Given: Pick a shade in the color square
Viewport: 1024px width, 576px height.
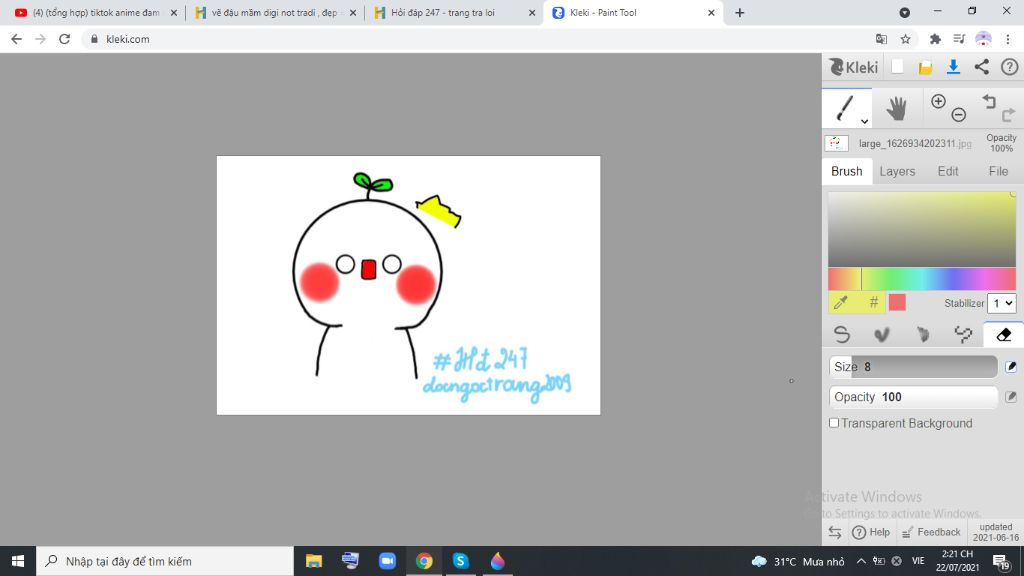Looking at the screenshot, I should [x=921, y=229].
